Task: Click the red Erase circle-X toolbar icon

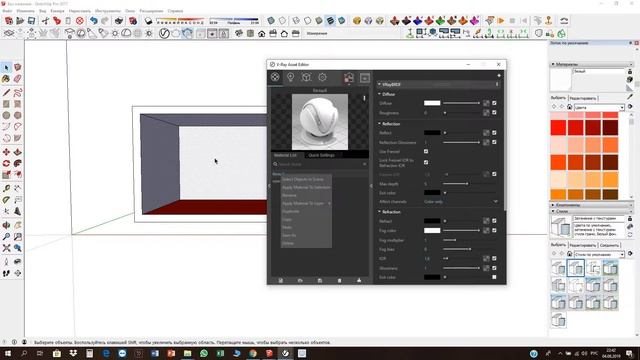Action: (80, 20)
